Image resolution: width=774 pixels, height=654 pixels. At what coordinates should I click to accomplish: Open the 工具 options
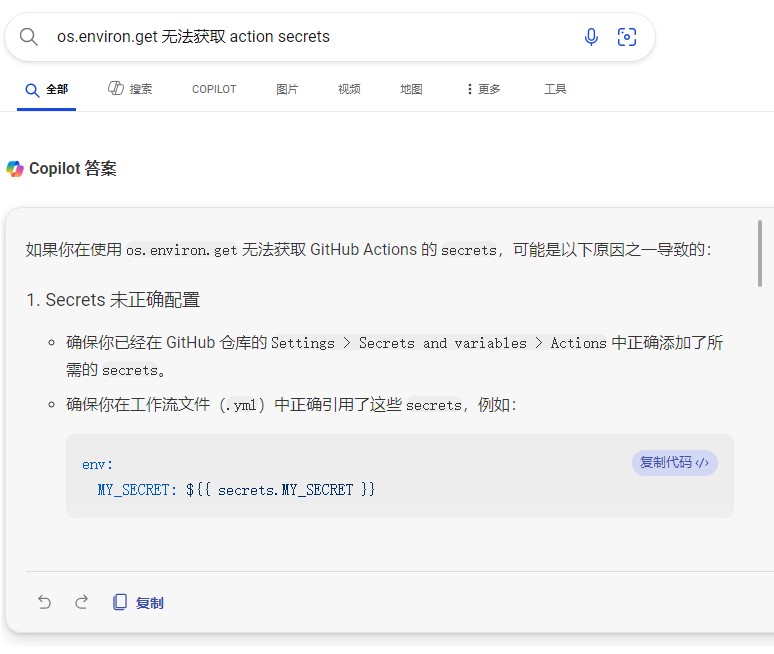[555, 89]
